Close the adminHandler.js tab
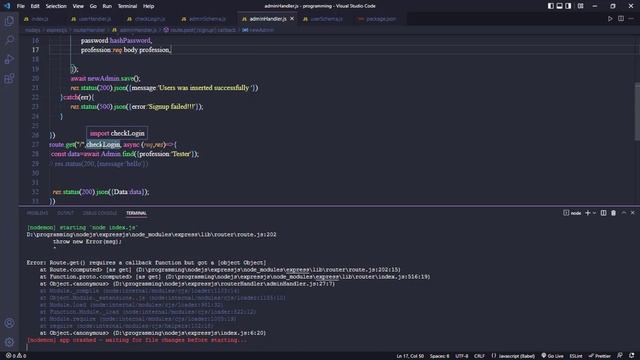640x360 pixels. pos(292,19)
